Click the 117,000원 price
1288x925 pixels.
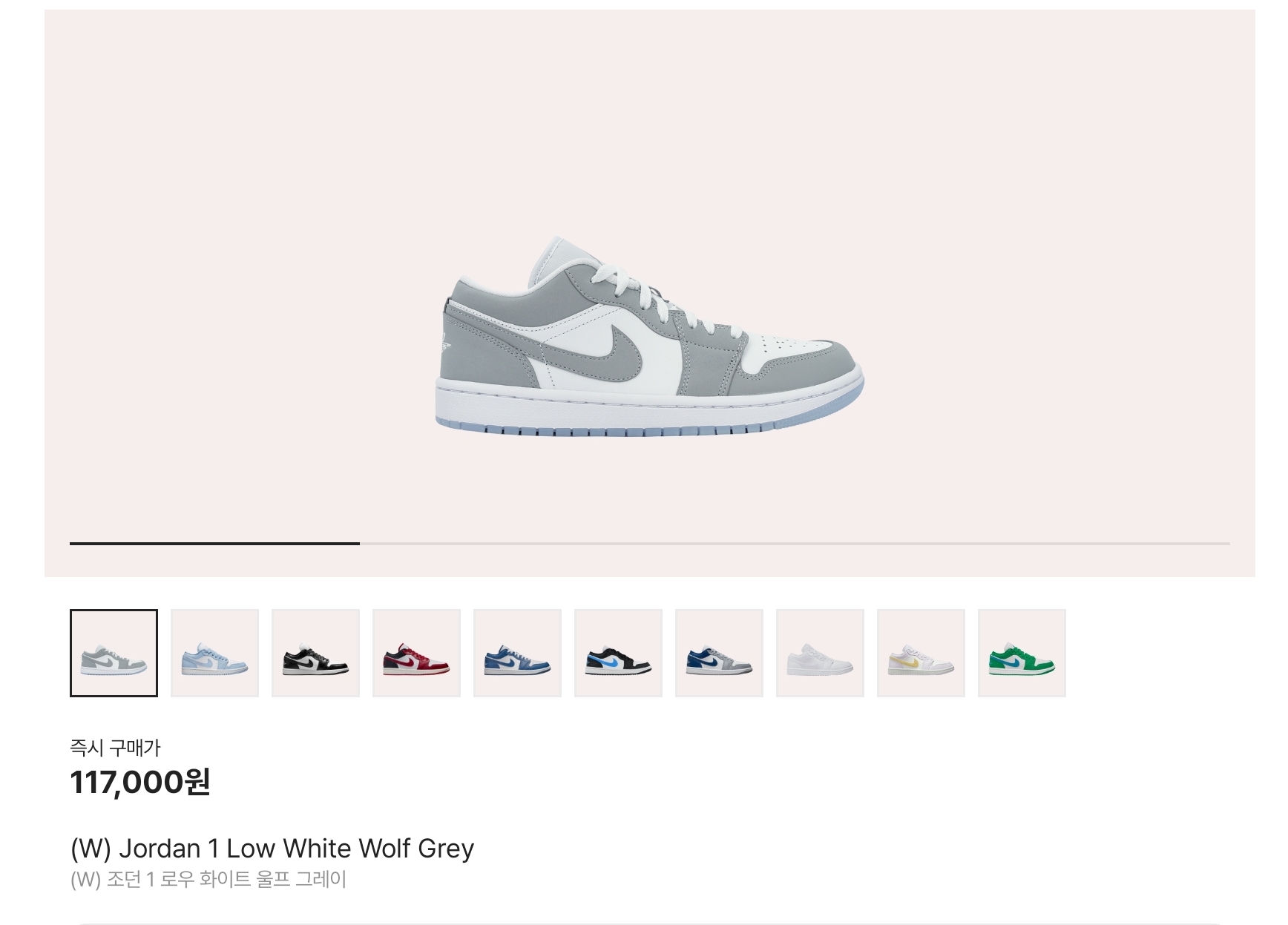click(x=140, y=782)
